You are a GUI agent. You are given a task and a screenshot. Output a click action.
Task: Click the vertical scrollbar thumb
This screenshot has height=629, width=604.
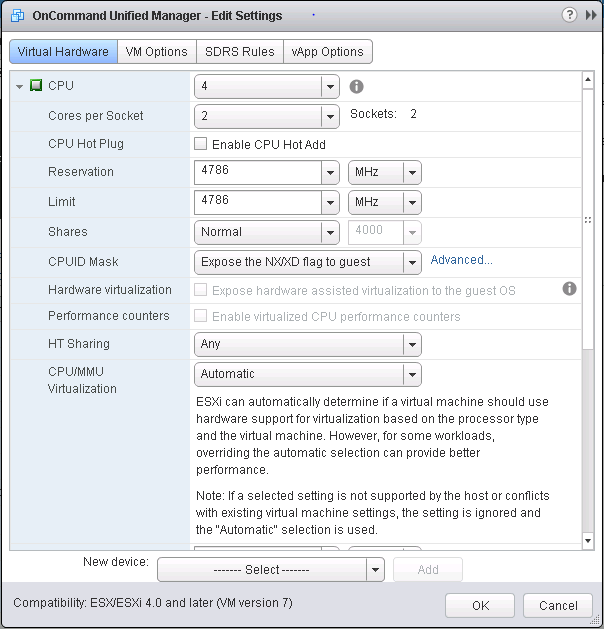588,219
